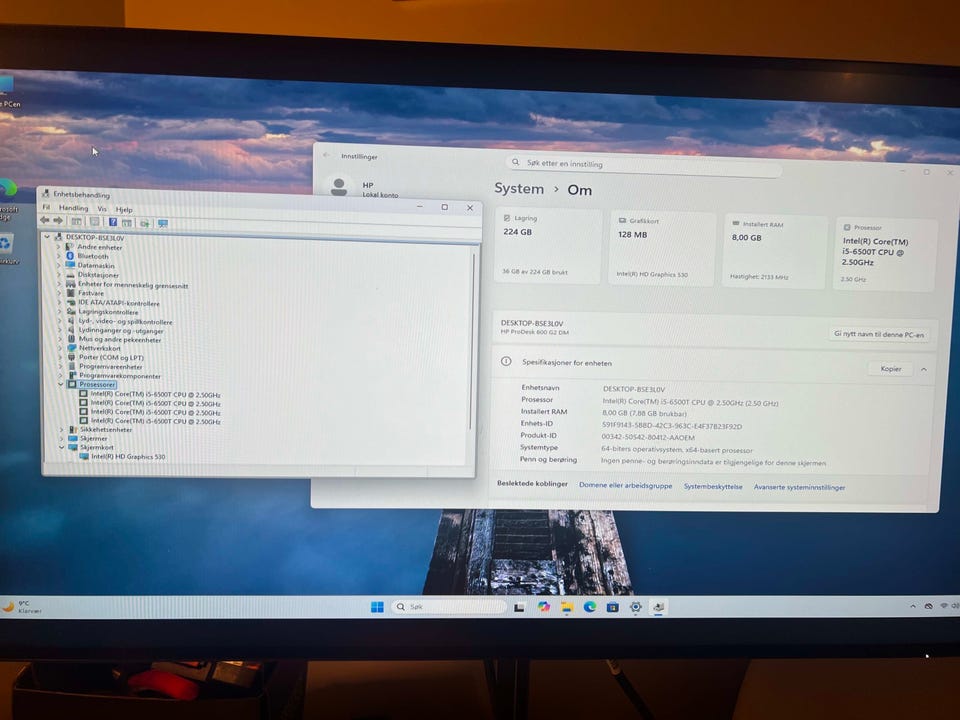Open the Systembeskyttelse link
The width and height of the screenshot is (960, 720).
coord(713,487)
